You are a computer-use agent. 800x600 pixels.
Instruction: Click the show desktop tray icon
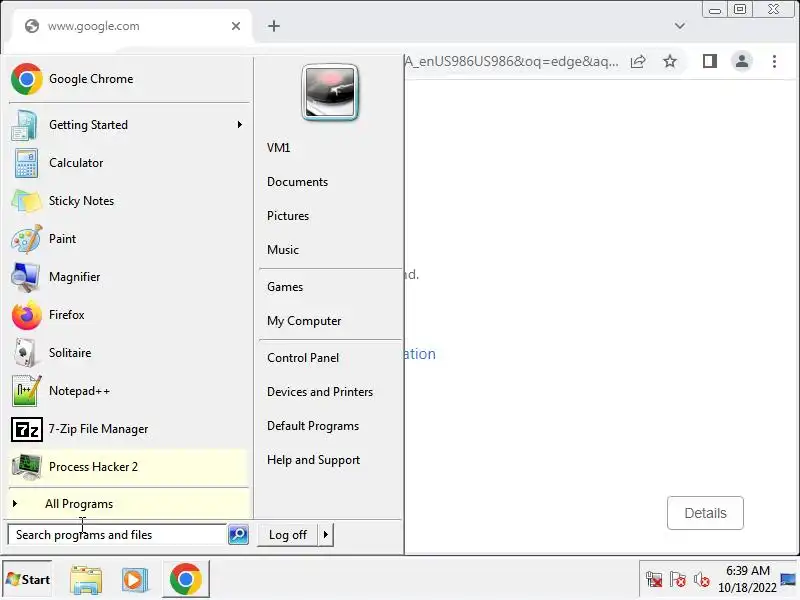(788, 580)
